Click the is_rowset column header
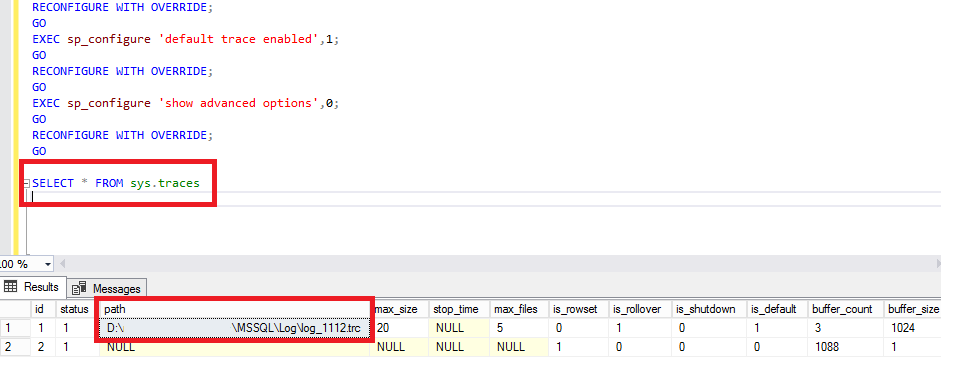963x375 pixels. point(578,309)
